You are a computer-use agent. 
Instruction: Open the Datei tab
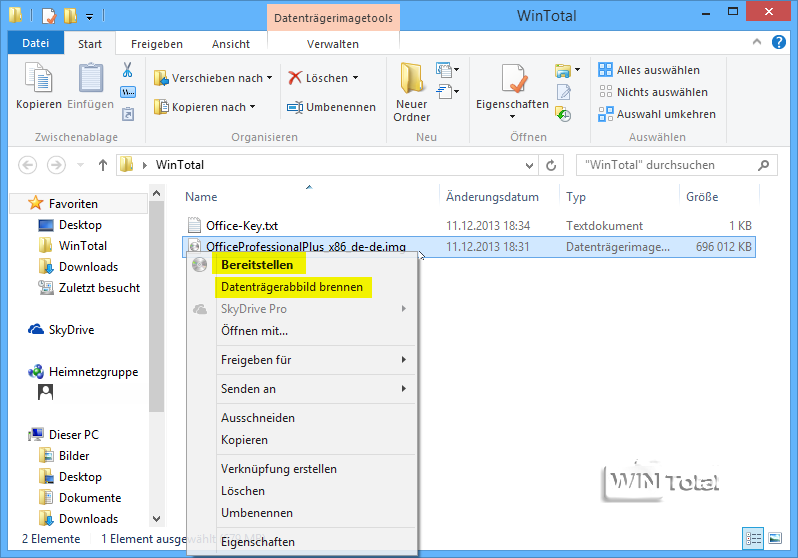pyautogui.click(x=36, y=43)
